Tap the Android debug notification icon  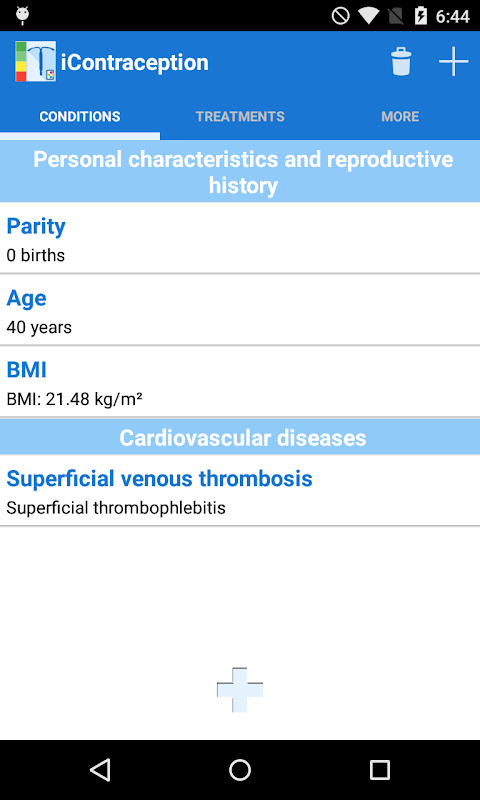pyautogui.click(x=22, y=16)
